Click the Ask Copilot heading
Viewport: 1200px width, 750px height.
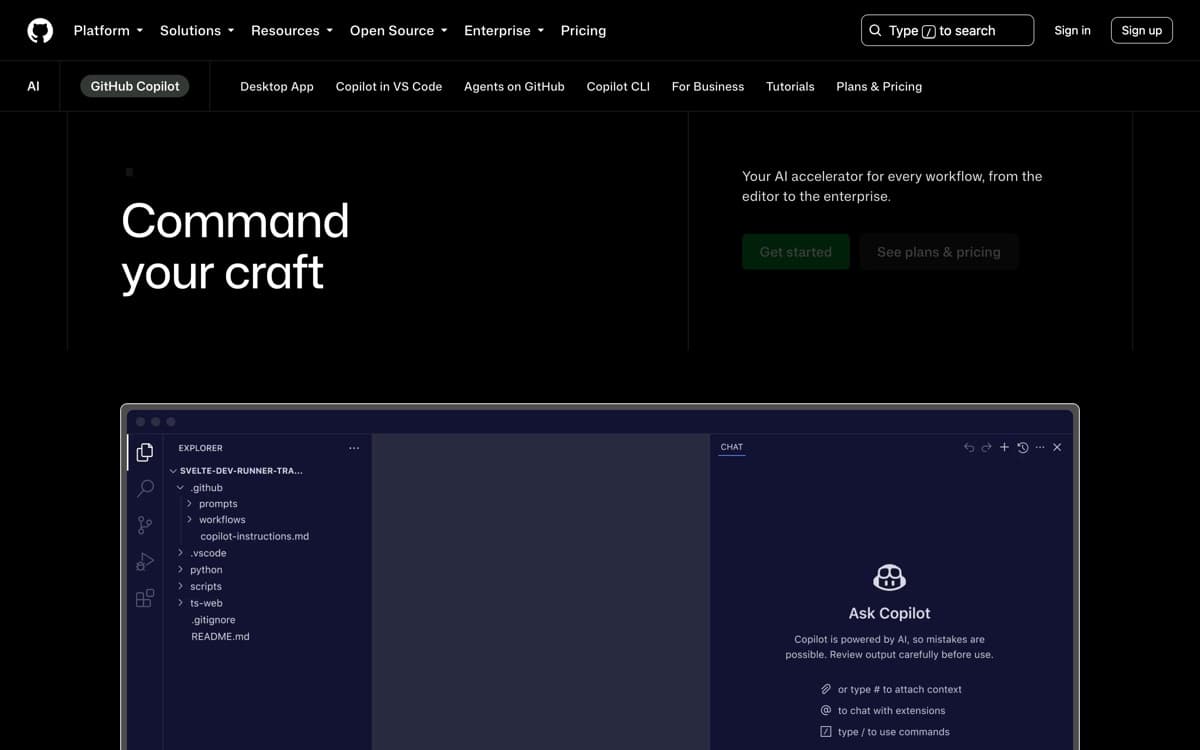pos(889,613)
